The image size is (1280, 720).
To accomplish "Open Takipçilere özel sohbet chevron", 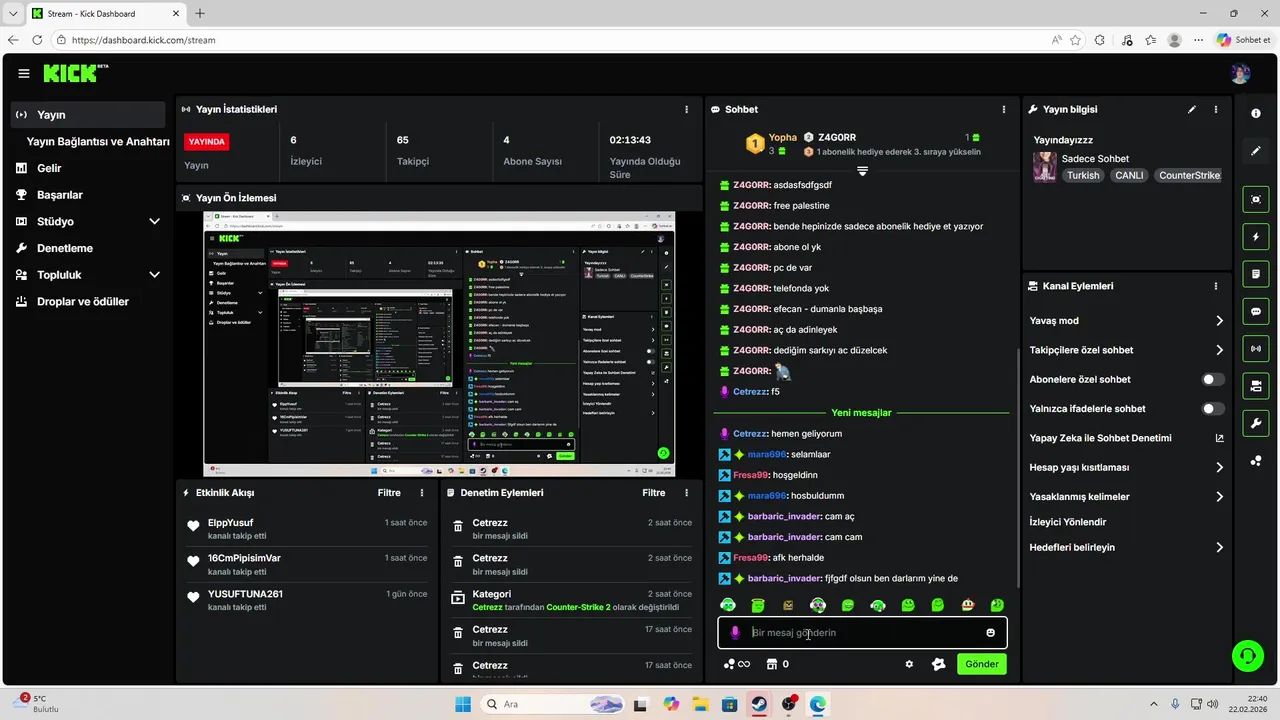I will tap(1219, 350).
